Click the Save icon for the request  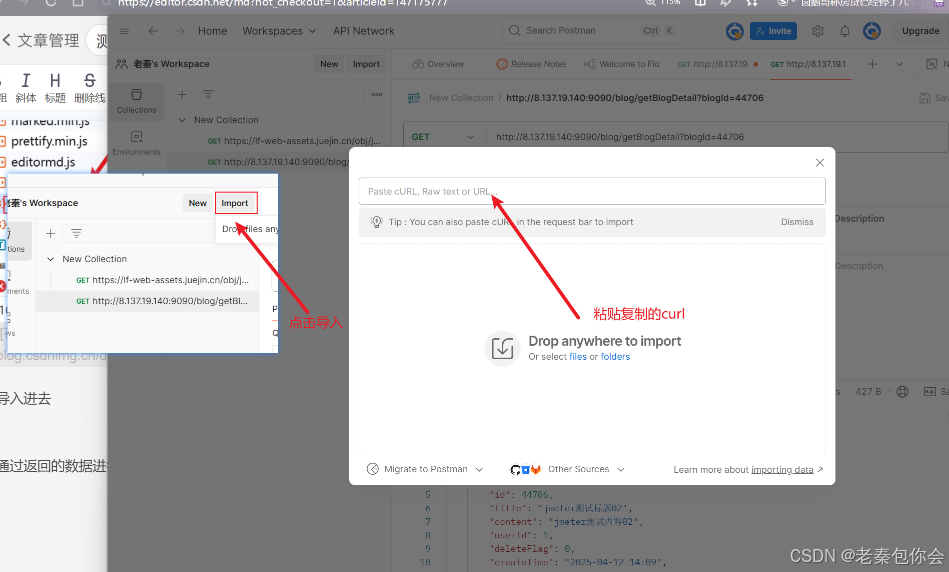(x=924, y=98)
